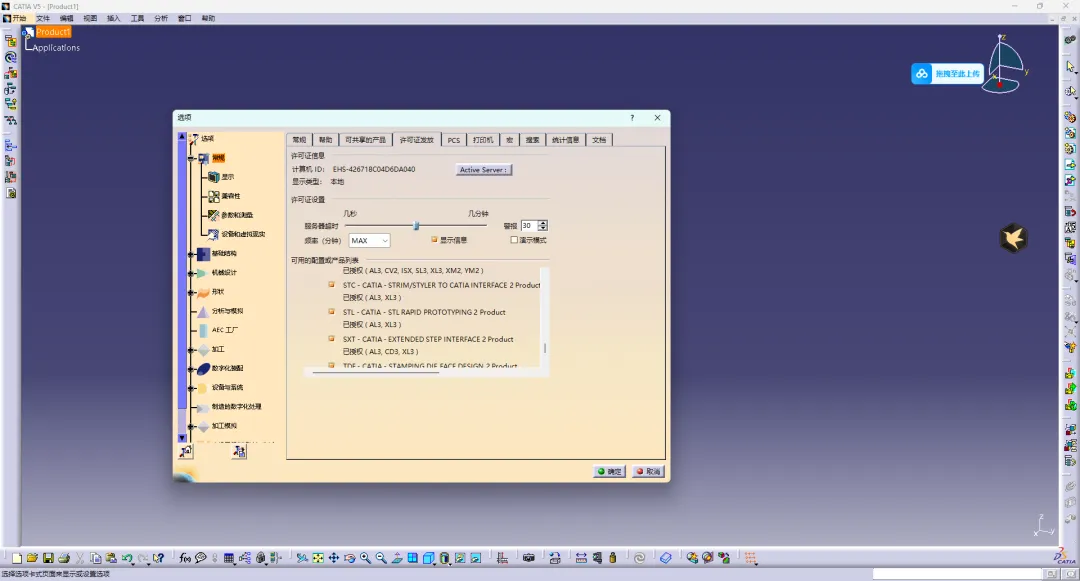Select the Rotate view tool
The width and height of the screenshot is (1080, 581).
click(x=349, y=558)
